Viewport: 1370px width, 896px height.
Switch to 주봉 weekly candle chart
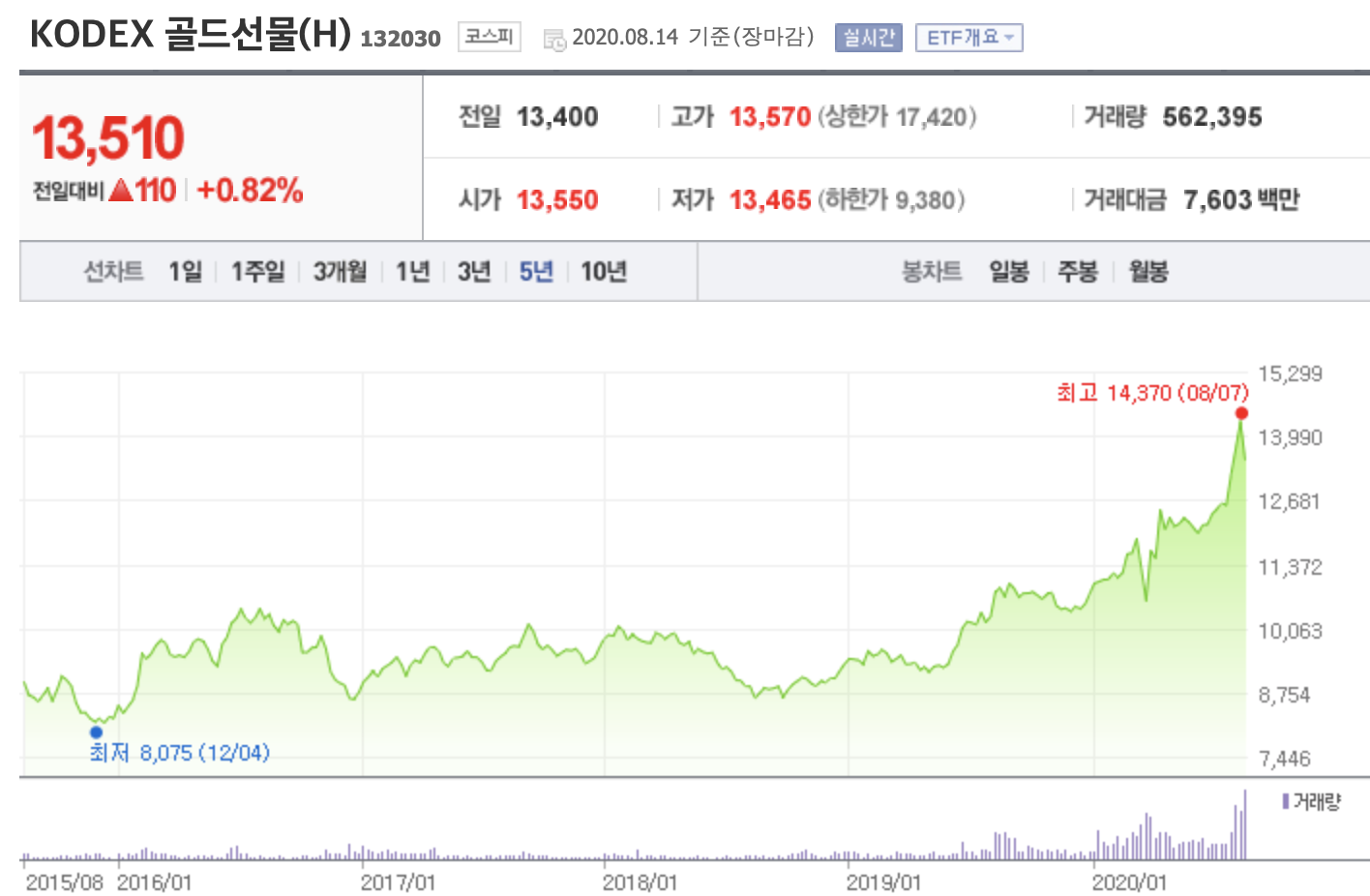tap(1078, 271)
